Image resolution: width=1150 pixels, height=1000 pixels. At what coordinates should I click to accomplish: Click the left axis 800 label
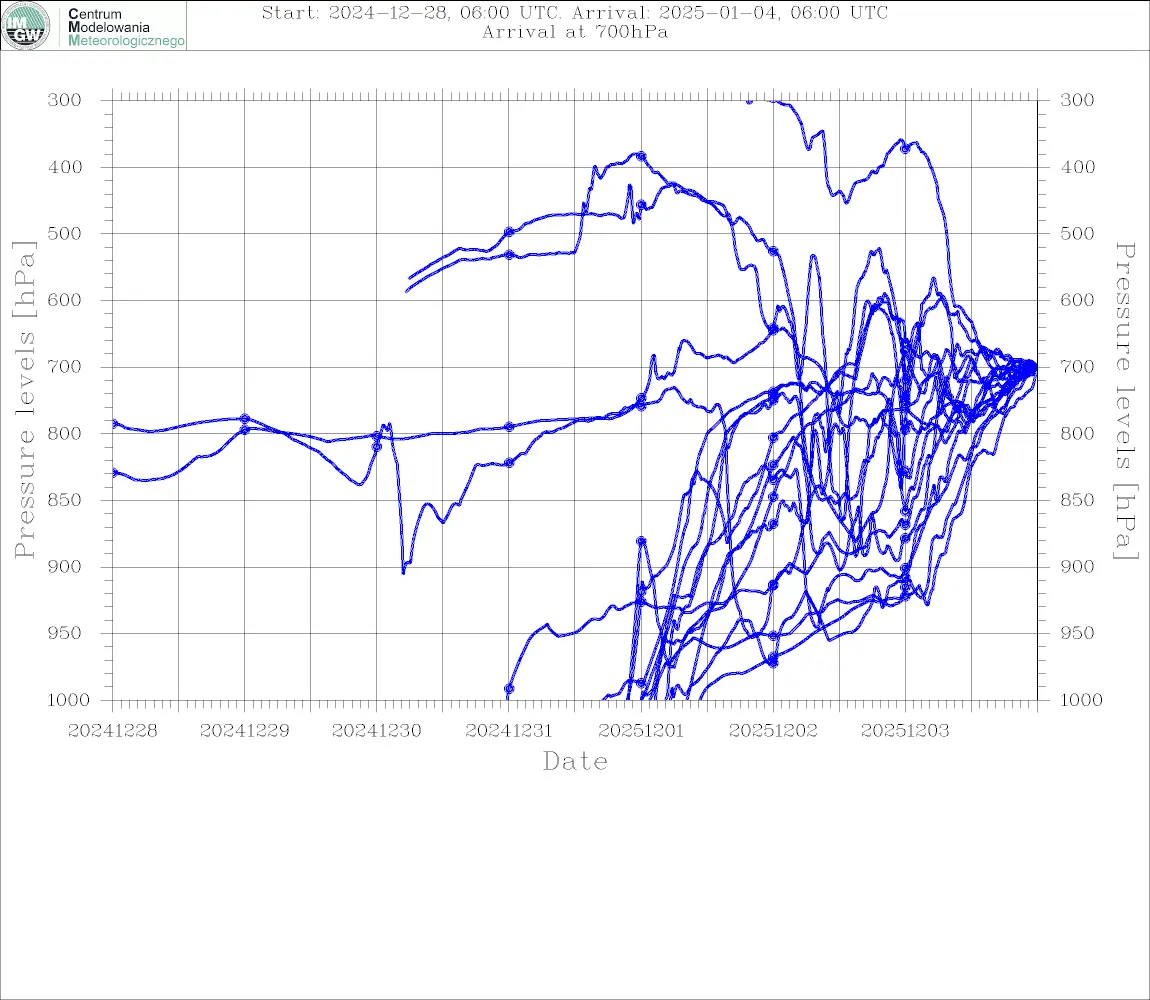point(65,434)
